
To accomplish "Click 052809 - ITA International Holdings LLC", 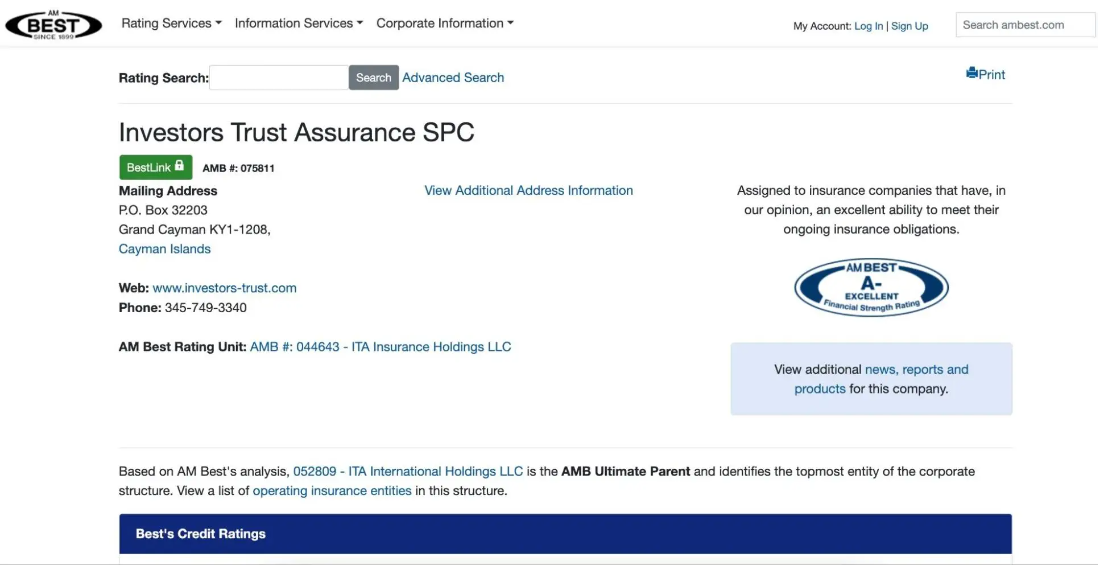I will point(407,471).
